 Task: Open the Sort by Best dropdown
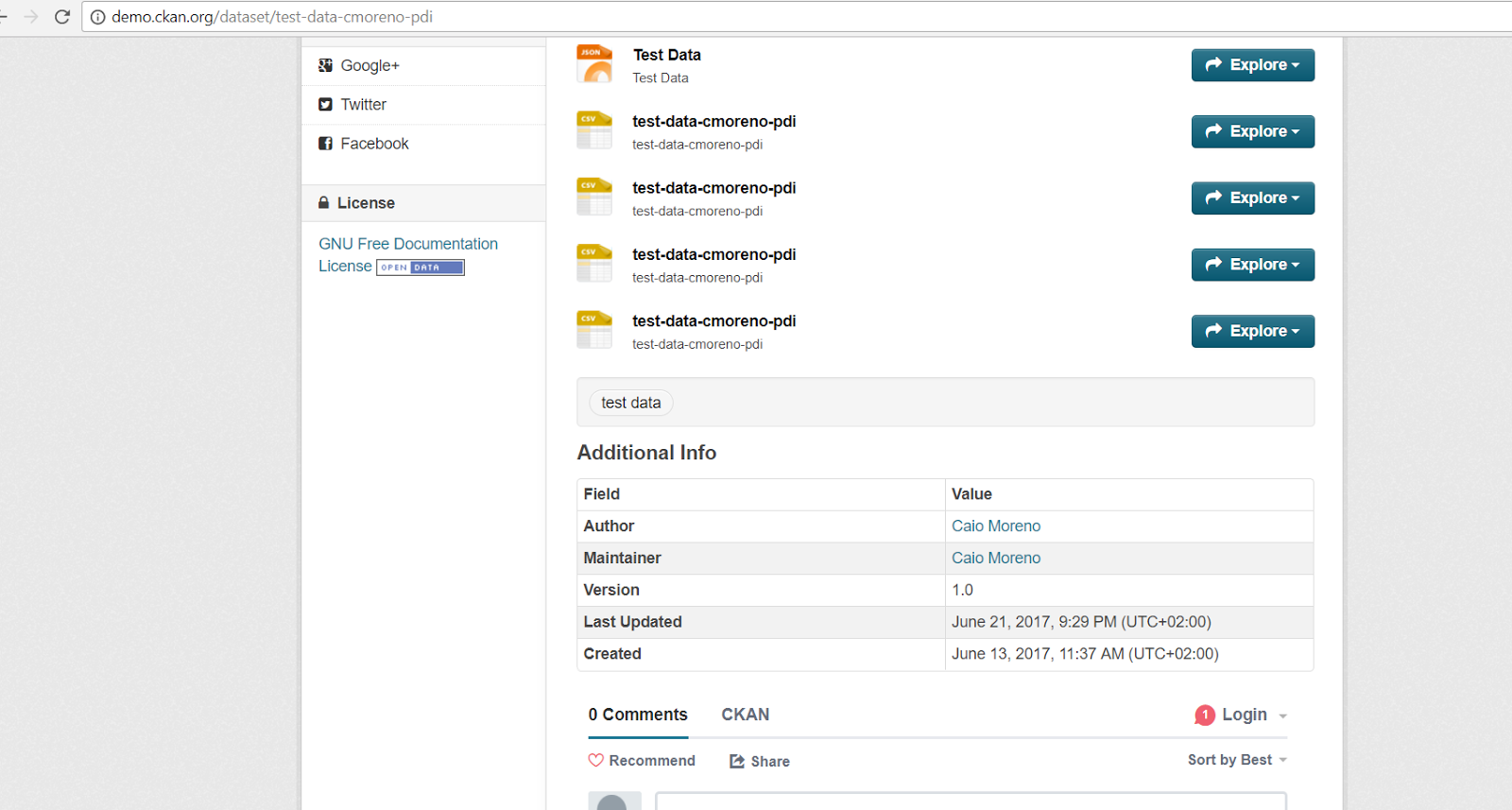(x=1237, y=760)
